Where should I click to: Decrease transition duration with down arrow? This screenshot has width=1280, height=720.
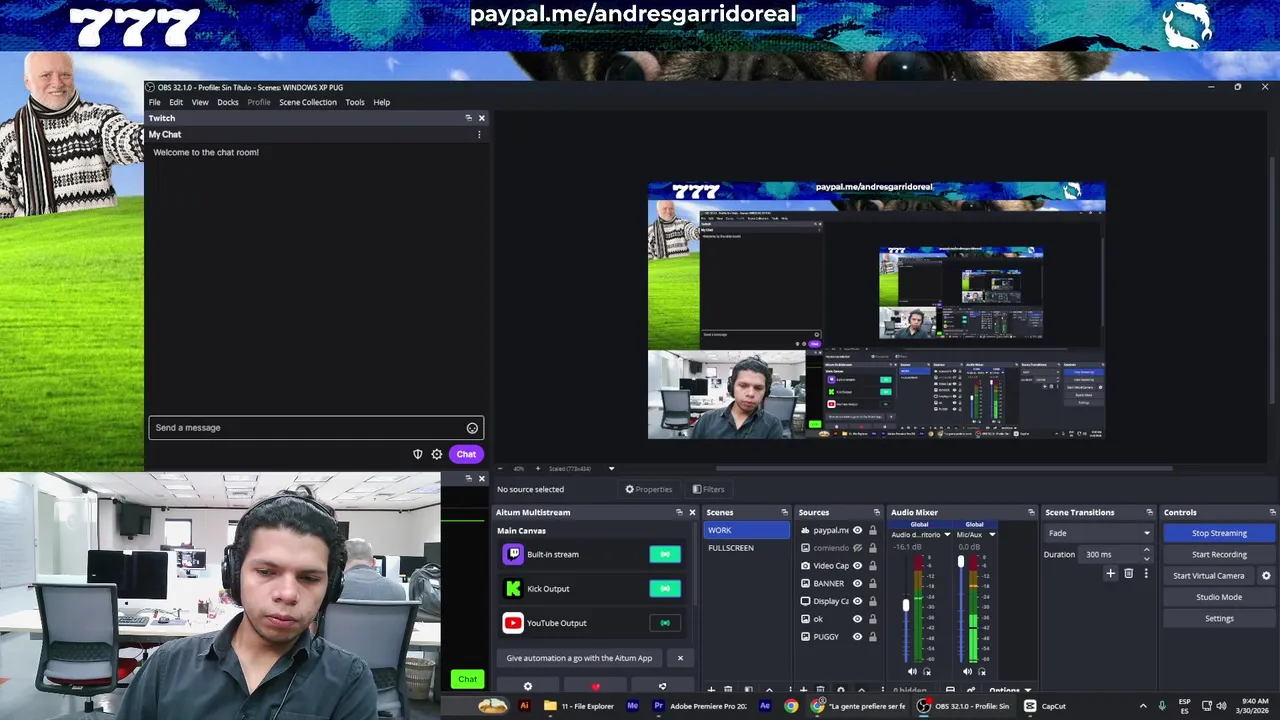tap(1146, 558)
